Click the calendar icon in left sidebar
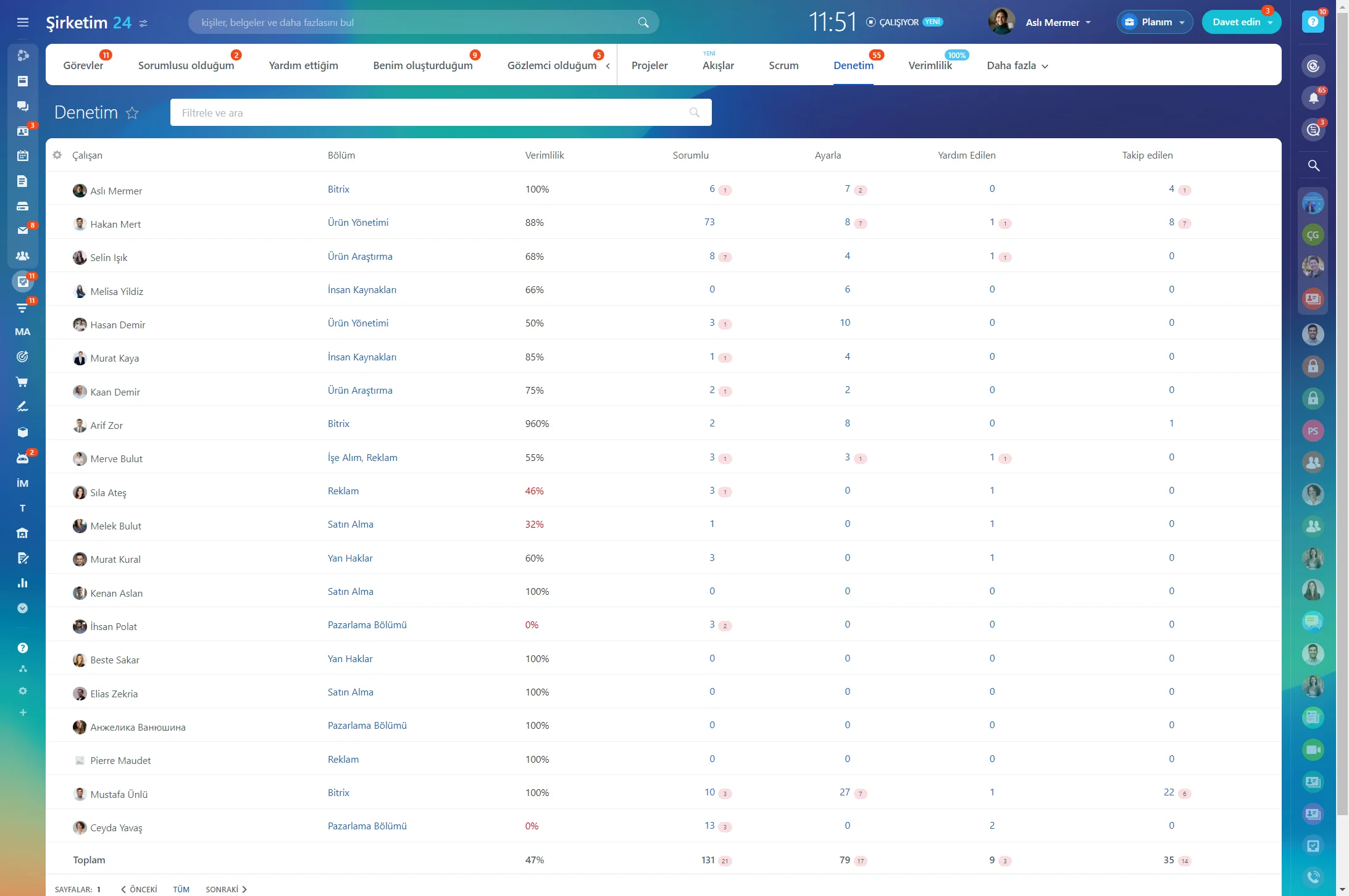Image resolution: width=1349 pixels, height=896 pixels. (x=23, y=156)
